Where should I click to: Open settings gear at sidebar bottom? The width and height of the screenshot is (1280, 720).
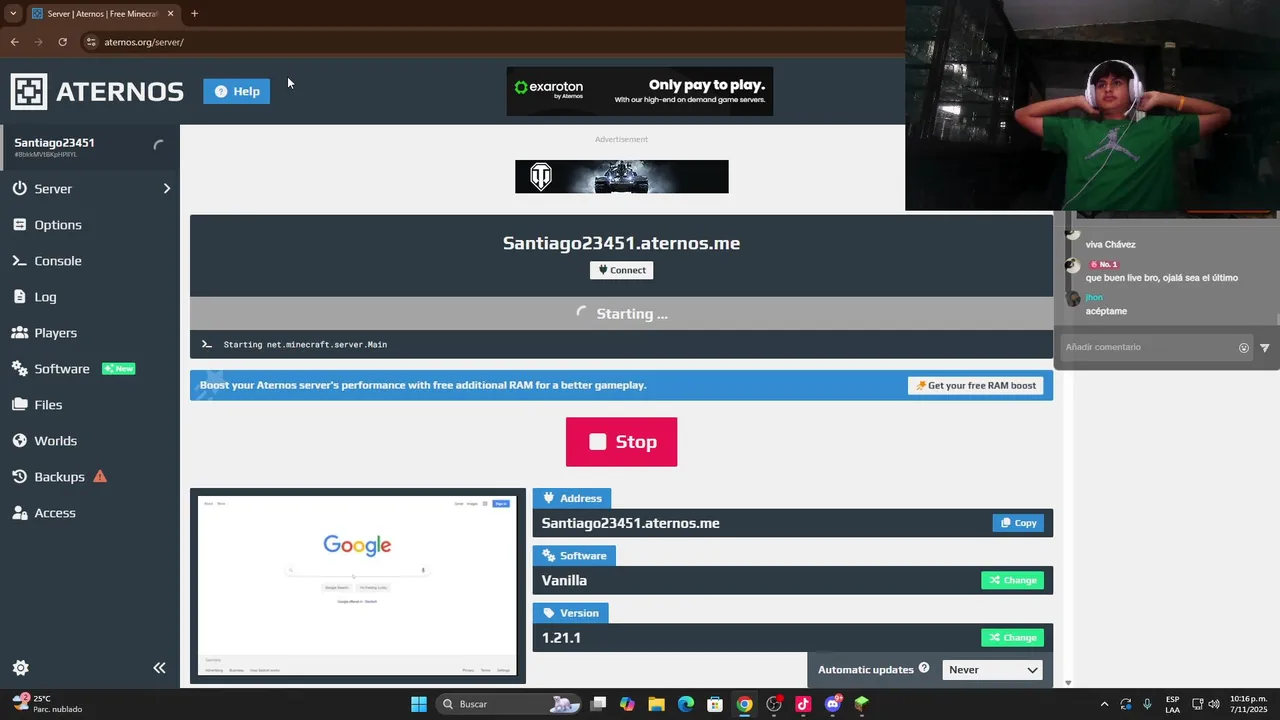click(20, 667)
